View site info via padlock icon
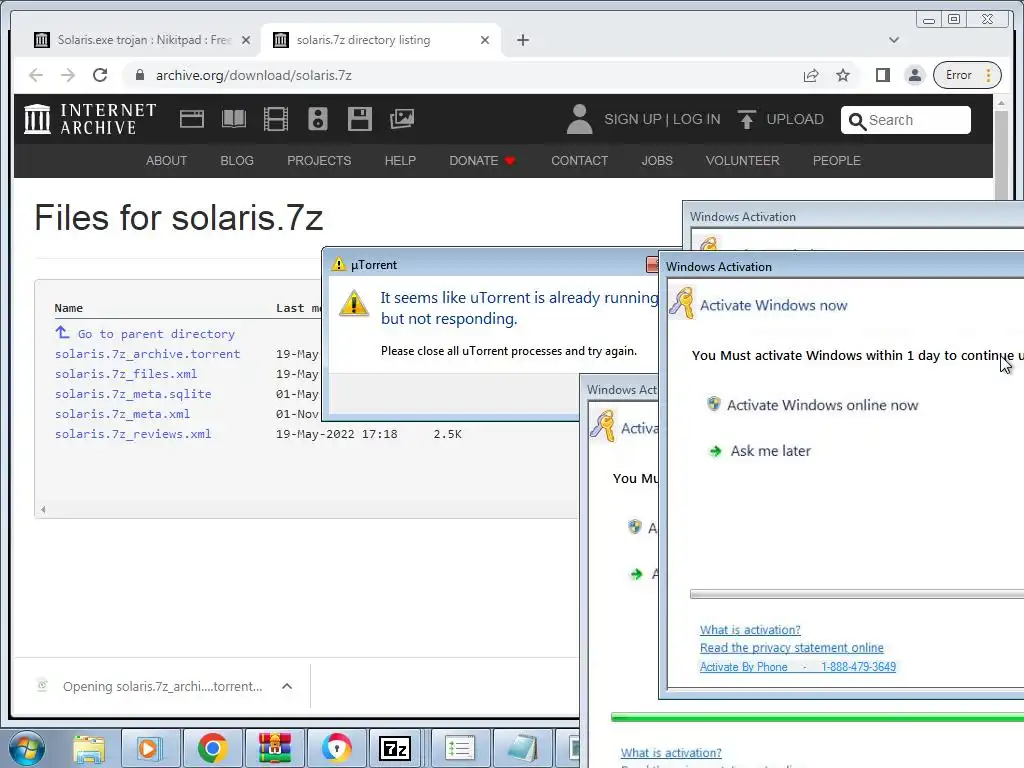This screenshot has height=768, width=1024. click(139, 75)
